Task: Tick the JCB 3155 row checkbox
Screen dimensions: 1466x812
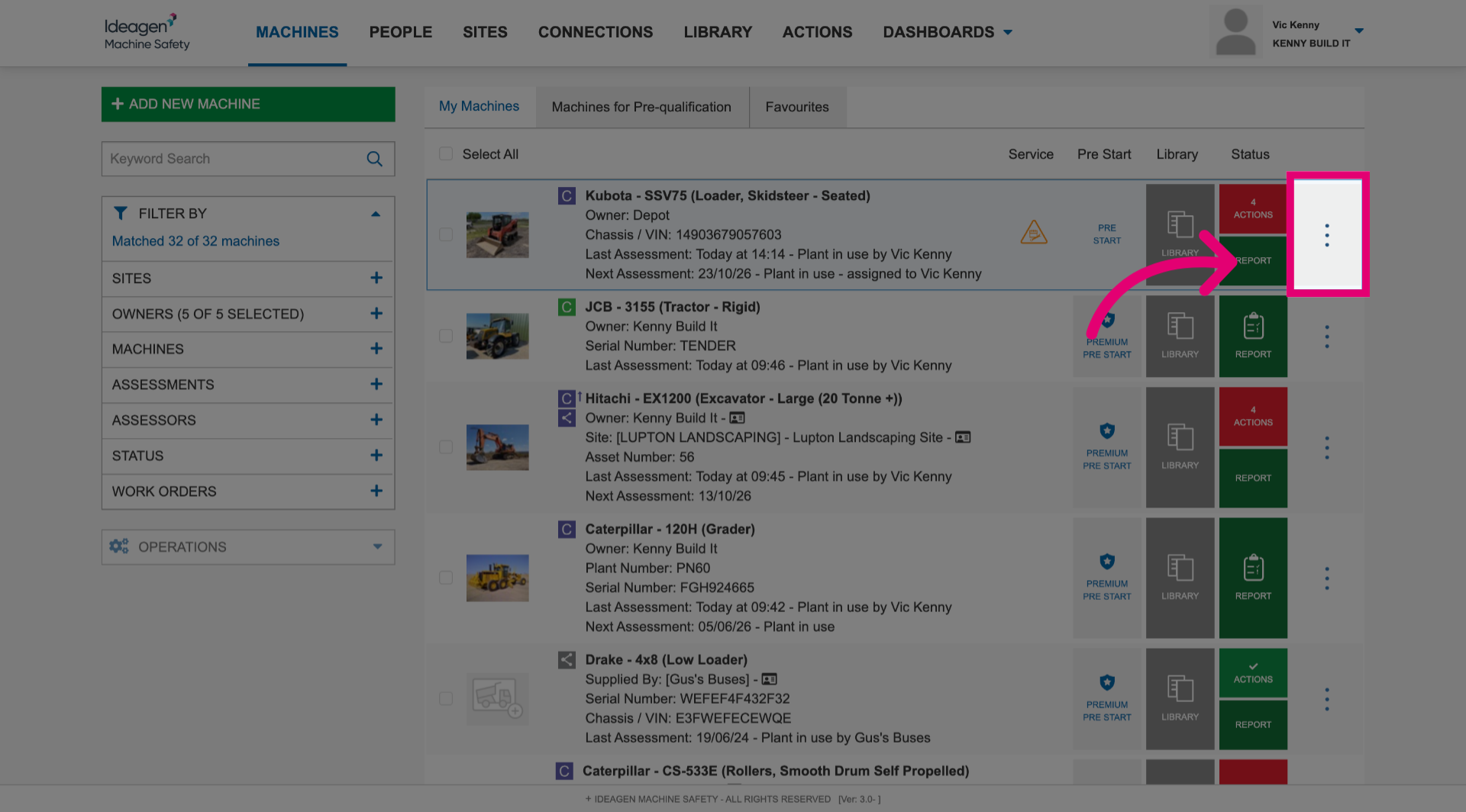Action: coord(446,336)
